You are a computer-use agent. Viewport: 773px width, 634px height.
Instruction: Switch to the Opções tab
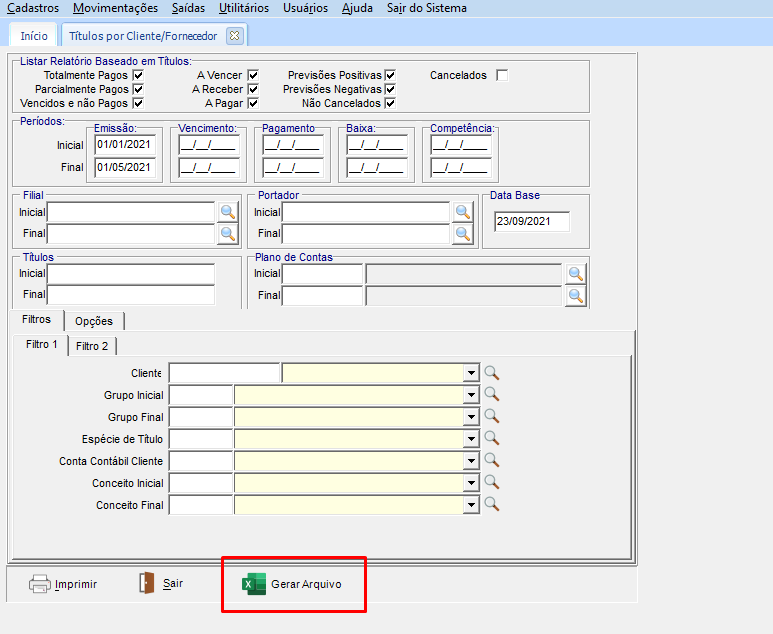coord(94,321)
